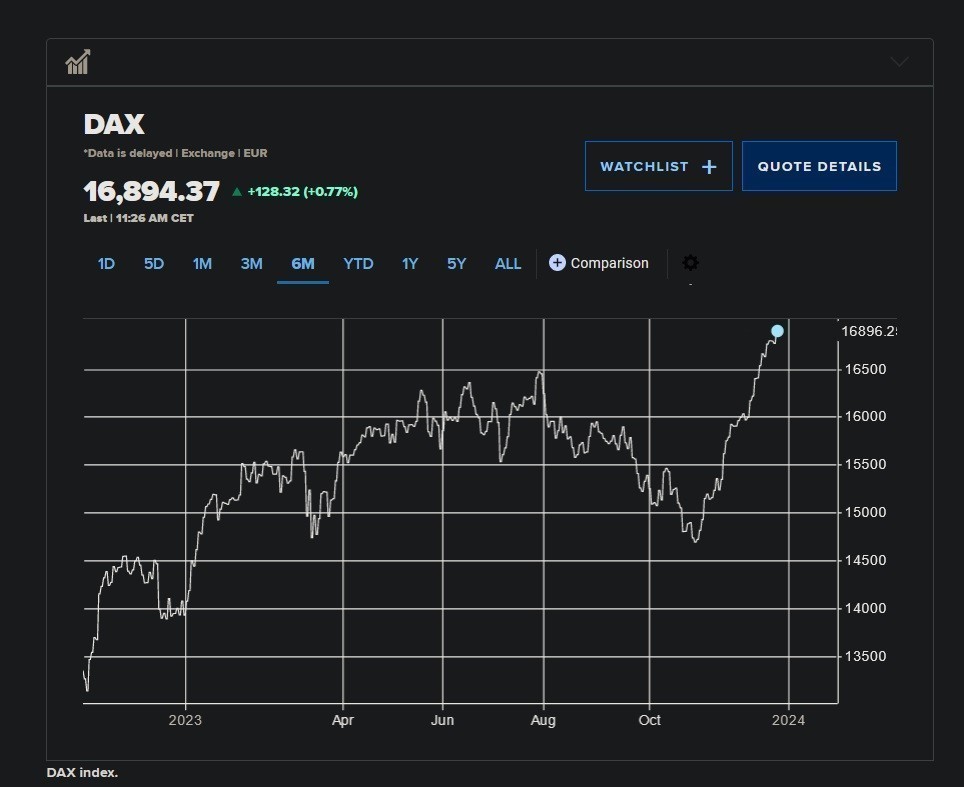
Task: Select the 5D time range
Action: click(153, 264)
